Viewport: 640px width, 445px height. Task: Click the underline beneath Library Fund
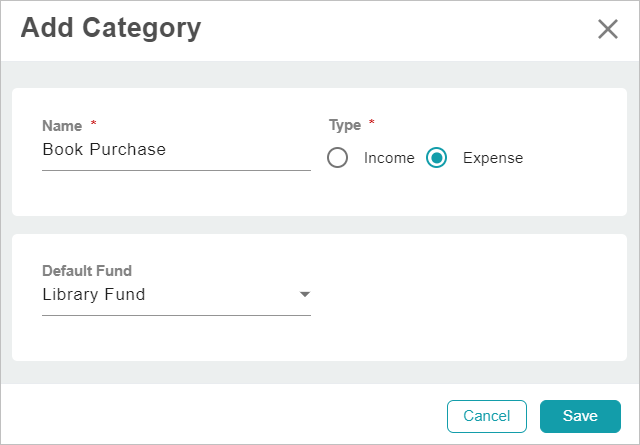pos(176,315)
